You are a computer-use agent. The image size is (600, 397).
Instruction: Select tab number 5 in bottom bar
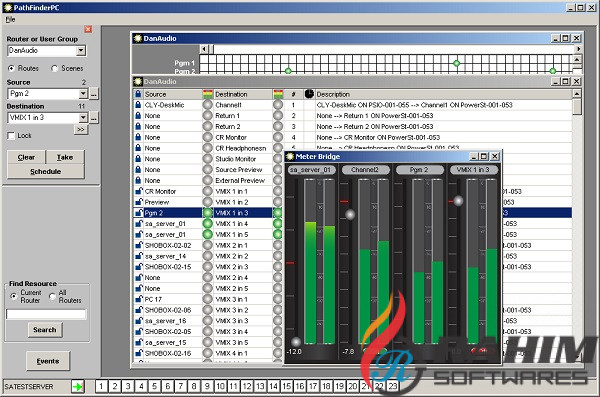tap(154, 386)
